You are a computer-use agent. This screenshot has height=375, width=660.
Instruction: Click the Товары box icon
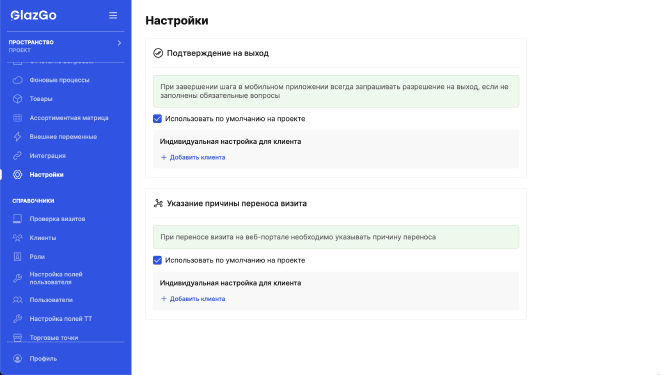pos(17,99)
